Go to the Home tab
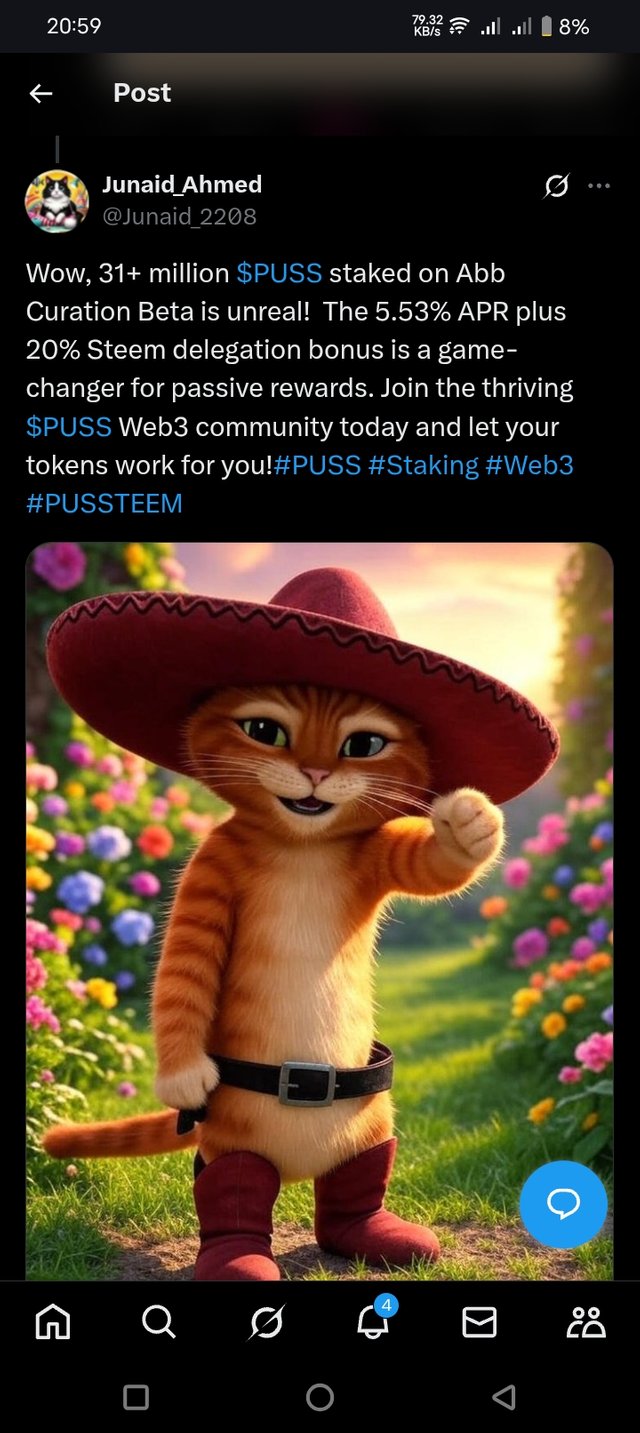 click(53, 1322)
